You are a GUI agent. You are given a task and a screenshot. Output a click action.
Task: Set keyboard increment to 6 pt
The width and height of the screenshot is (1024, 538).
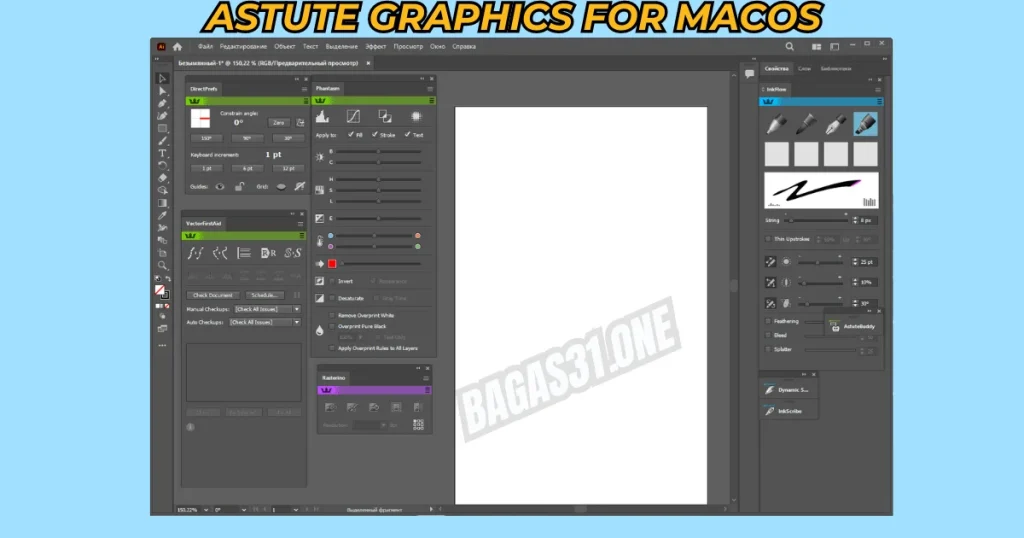coord(248,168)
